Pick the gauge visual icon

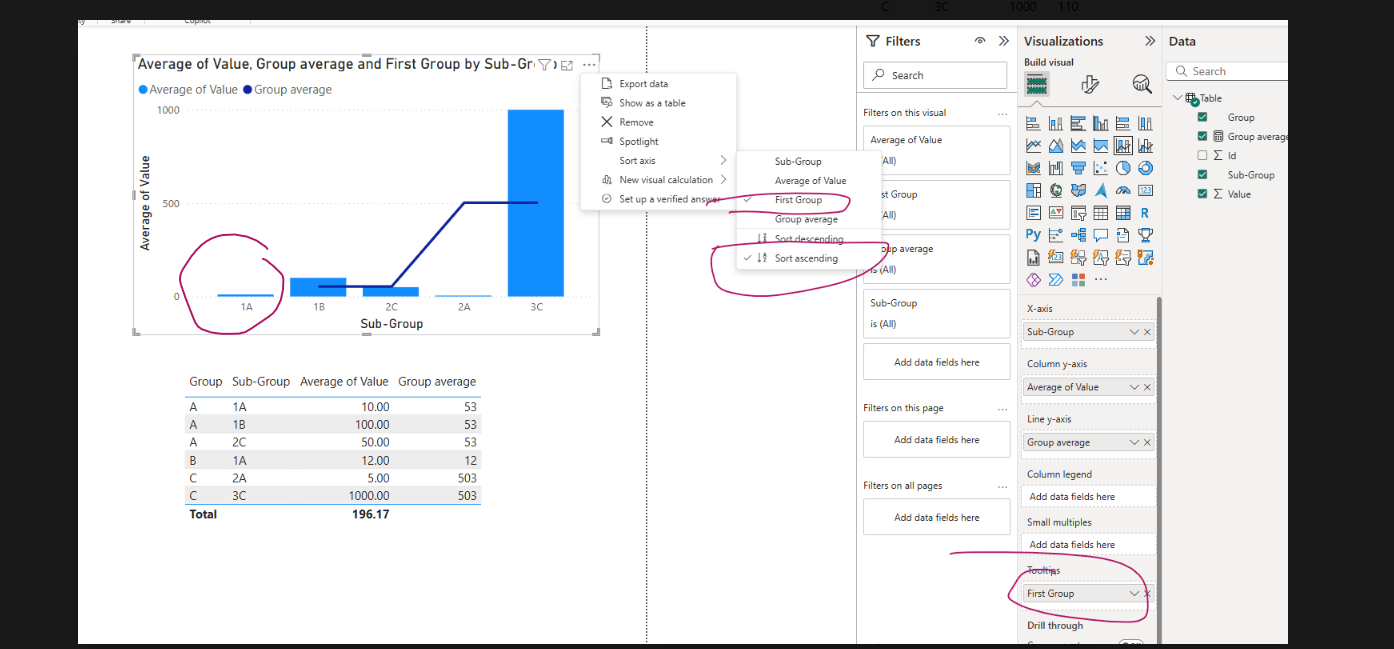(1123, 190)
